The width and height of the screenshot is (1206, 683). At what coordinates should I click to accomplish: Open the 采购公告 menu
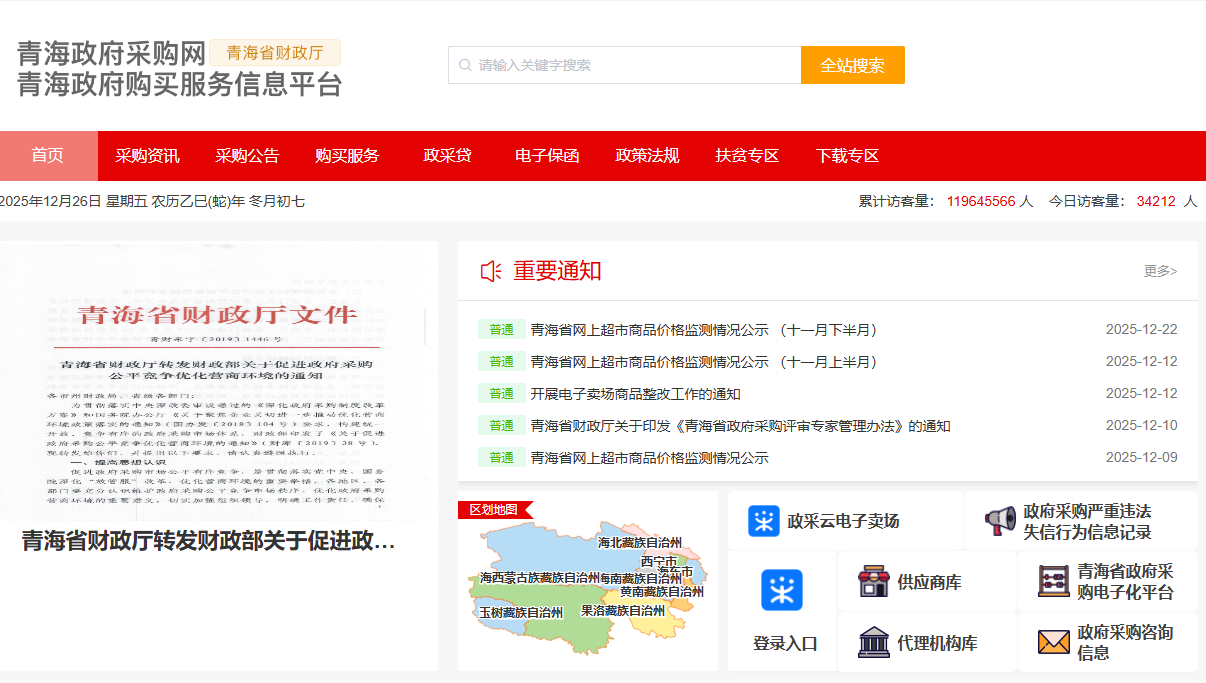coord(247,156)
